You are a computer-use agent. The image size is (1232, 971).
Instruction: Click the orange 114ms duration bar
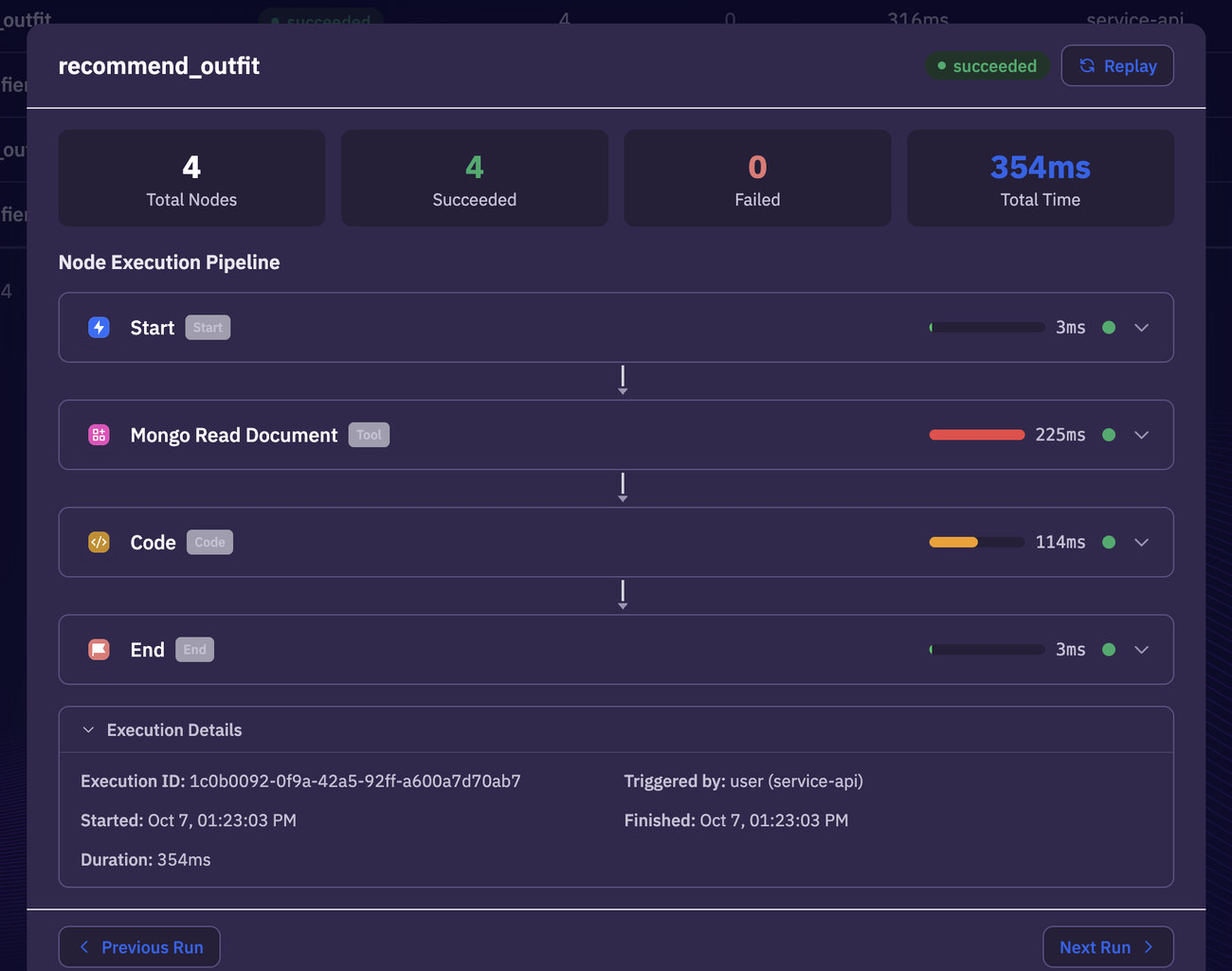click(x=977, y=542)
